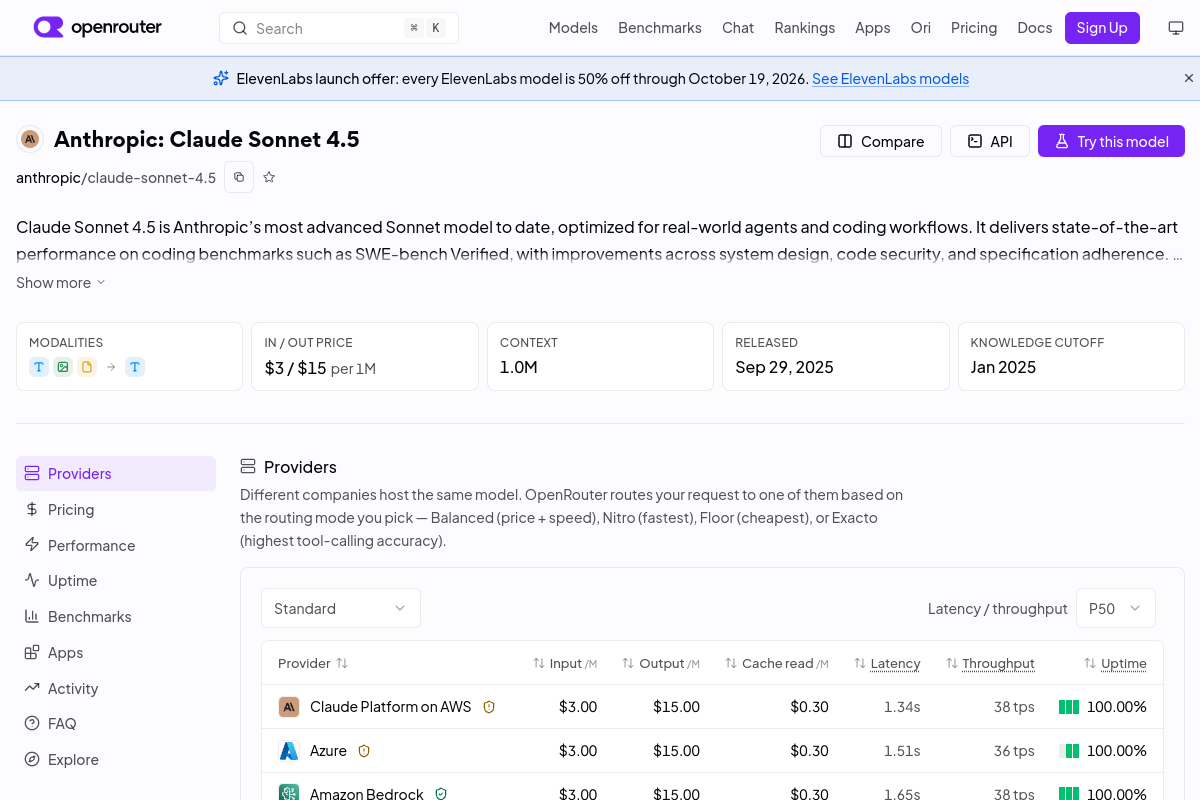
Task: Open Rankings from the top navigation
Action: coord(804,28)
